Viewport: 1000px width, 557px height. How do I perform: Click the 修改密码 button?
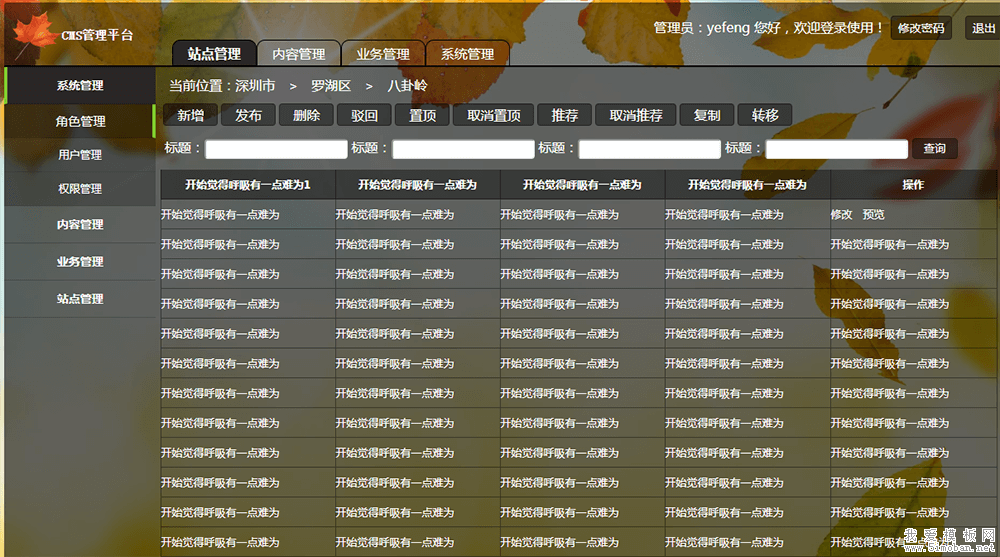click(x=921, y=29)
